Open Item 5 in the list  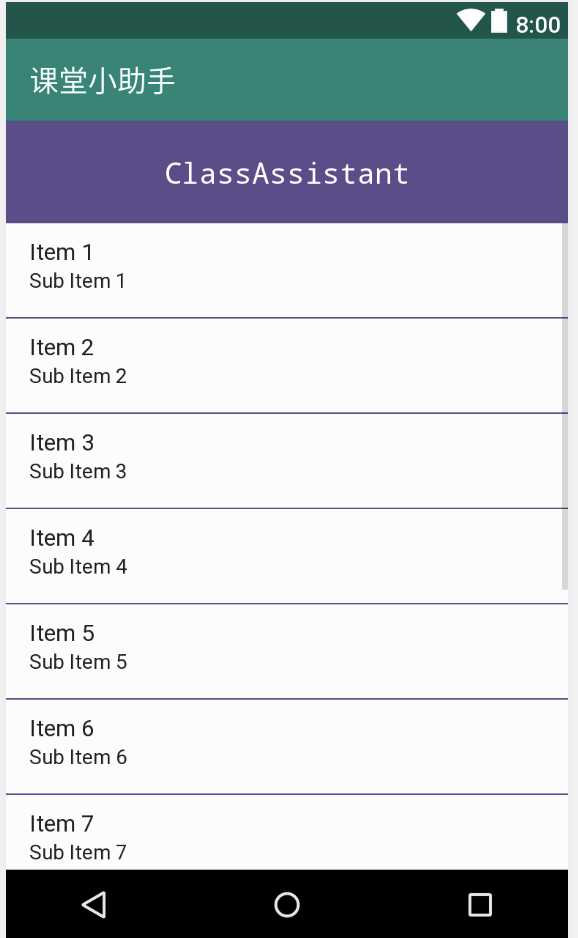pyautogui.click(x=287, y=651)
